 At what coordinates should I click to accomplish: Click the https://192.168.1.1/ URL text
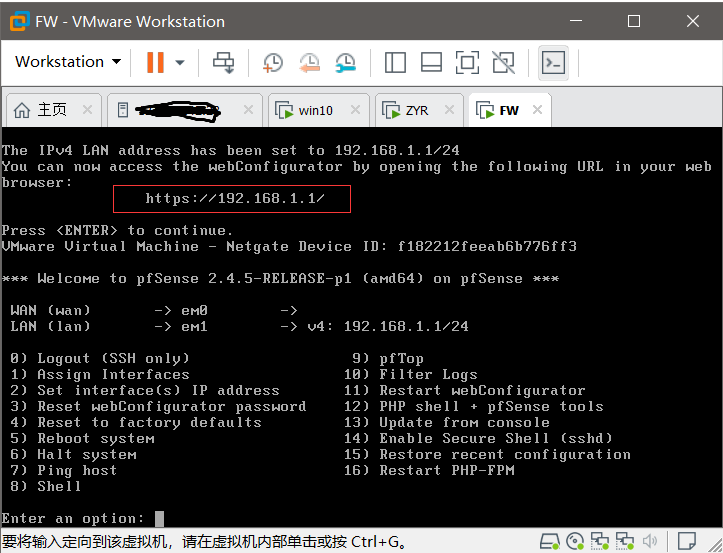coord(235,199)
